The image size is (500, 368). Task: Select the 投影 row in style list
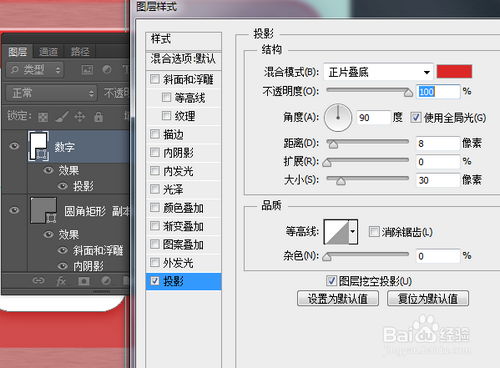point(184,281)
